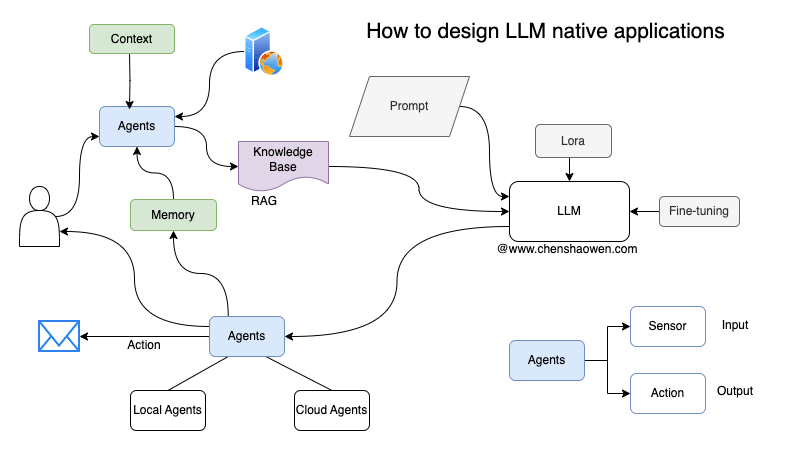Click the Prompt parallelogram shape
788x471 pixels.
click(x=409, y=106)
